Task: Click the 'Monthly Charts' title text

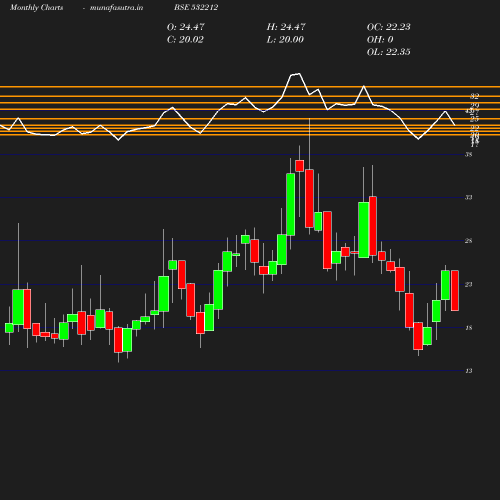Action: pos(36,8)
